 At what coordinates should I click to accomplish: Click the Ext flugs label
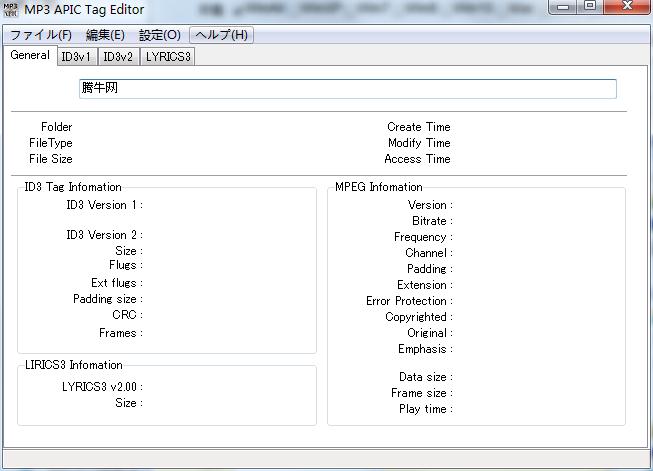[x=117, y=283]
